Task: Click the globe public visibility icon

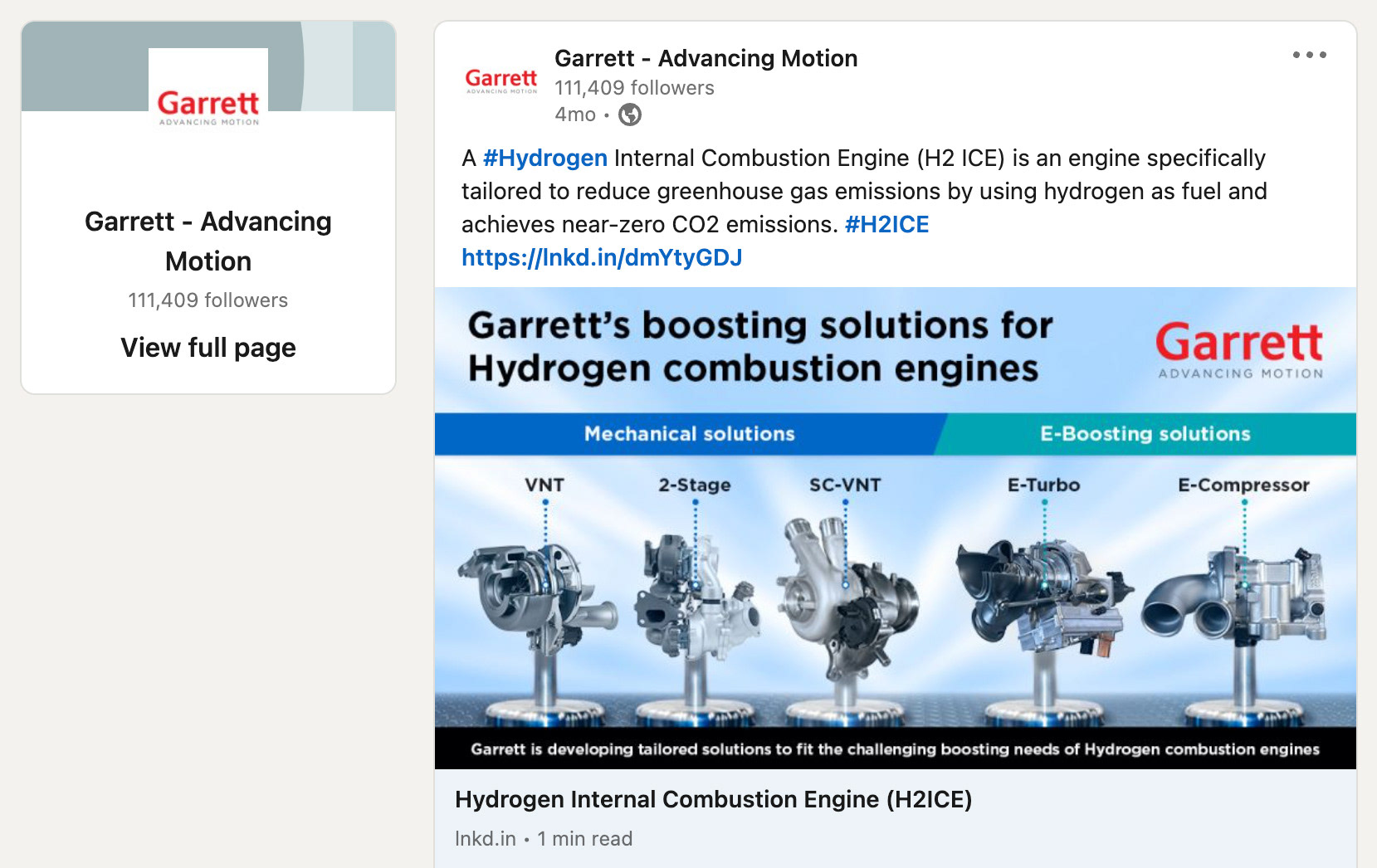Action: coord(630,115)
